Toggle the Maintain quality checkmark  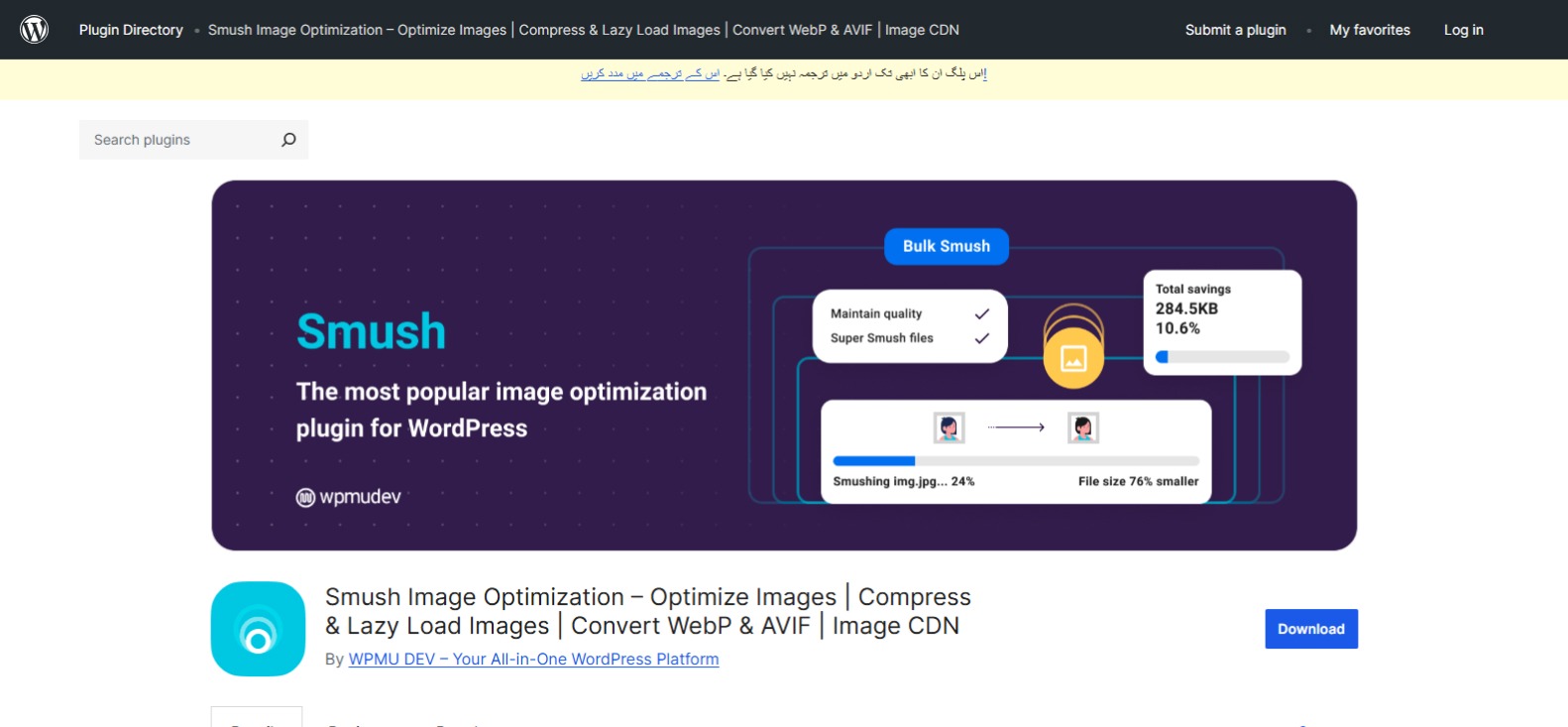click(981, 313)
